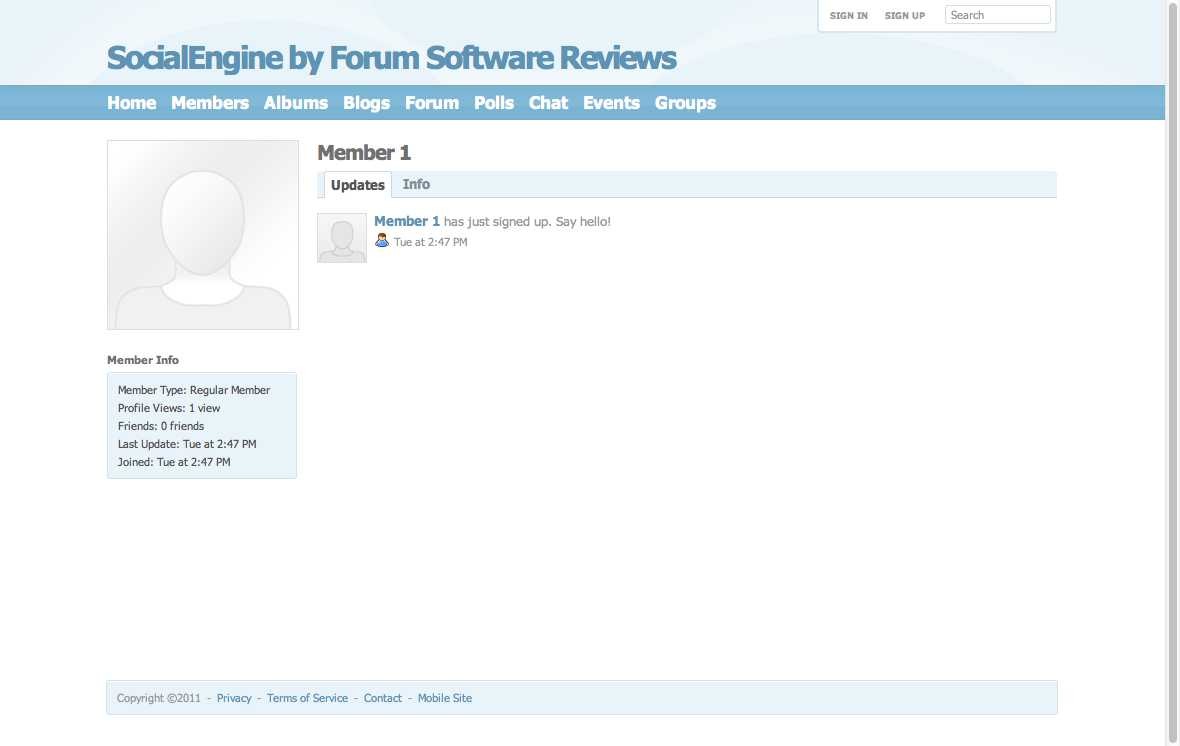Switch to the Info tab
The width and height of the screenshot is (1180, 746).
416,184
